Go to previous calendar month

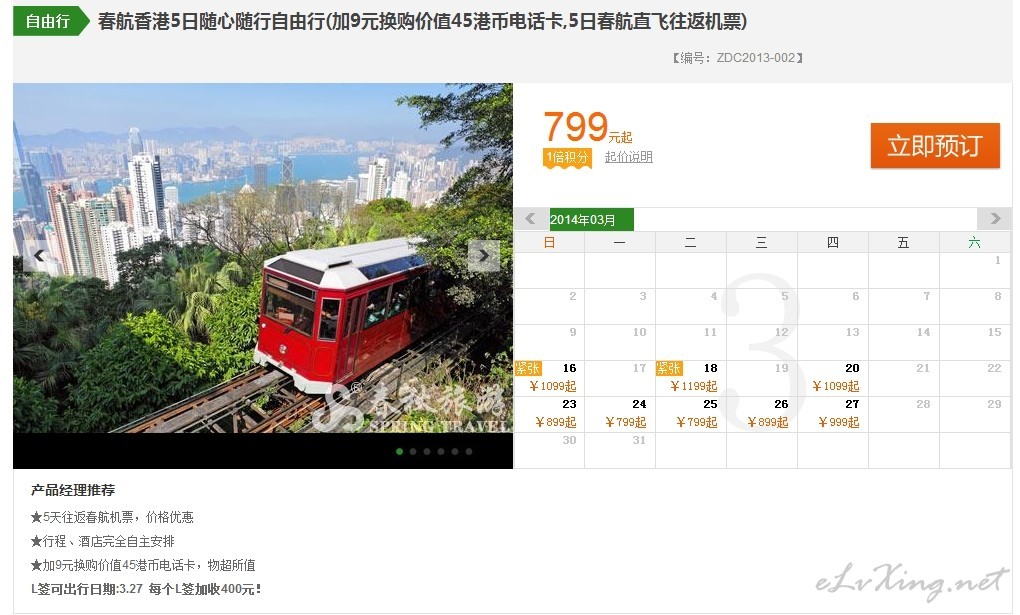[x=531, y=219]
